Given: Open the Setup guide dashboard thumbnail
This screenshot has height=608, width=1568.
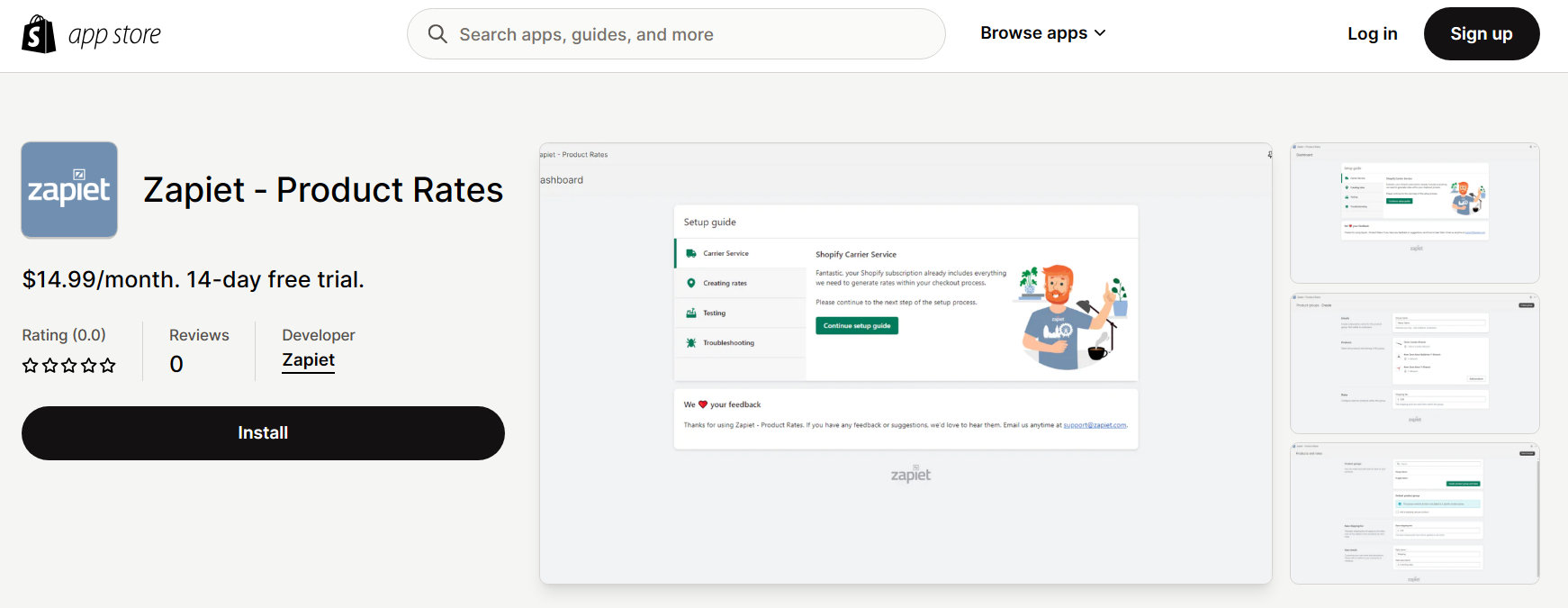Looking at the screenshot, I should (x=1415, y=213).
